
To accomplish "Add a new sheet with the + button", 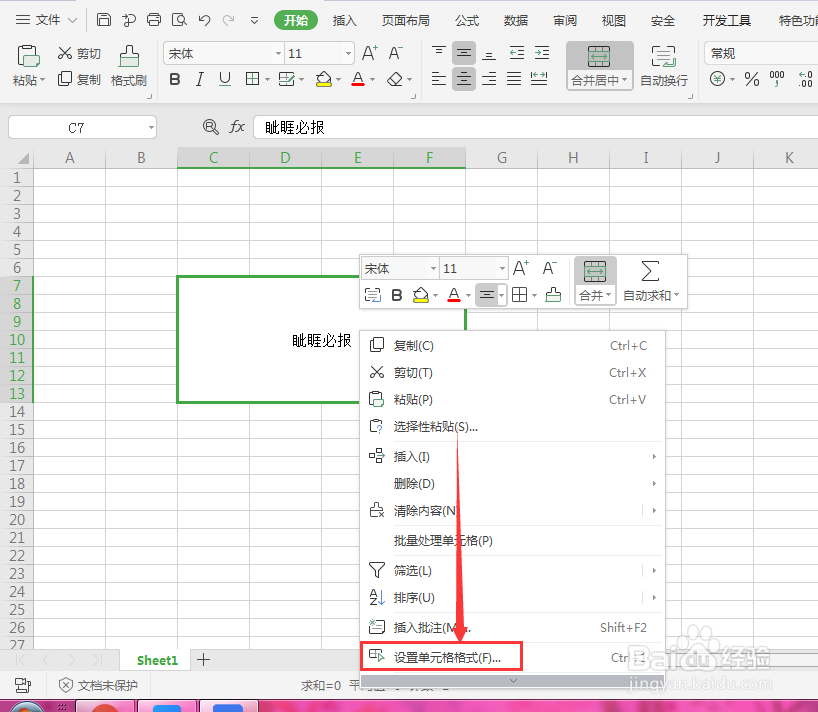I will tap(203, 660).
